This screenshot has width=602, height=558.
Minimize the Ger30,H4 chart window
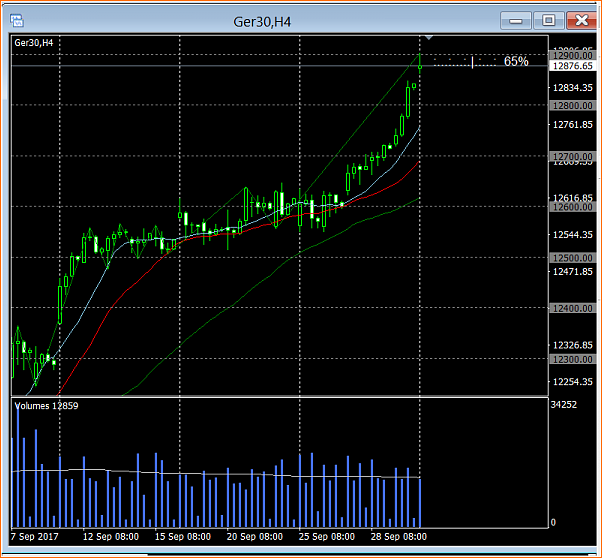pos(516,21)
